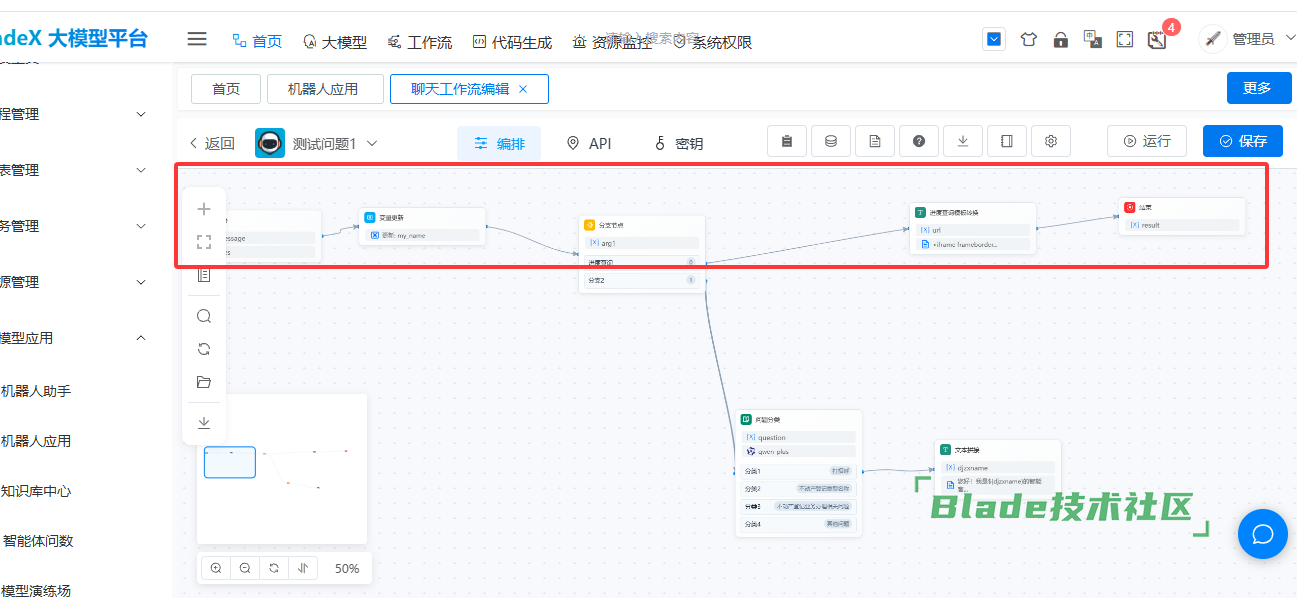Image resolution: width=1297 pixels, height=598 pixels.
Task: Open the folder icon in canvas toolbar
Action: point(204,382)
